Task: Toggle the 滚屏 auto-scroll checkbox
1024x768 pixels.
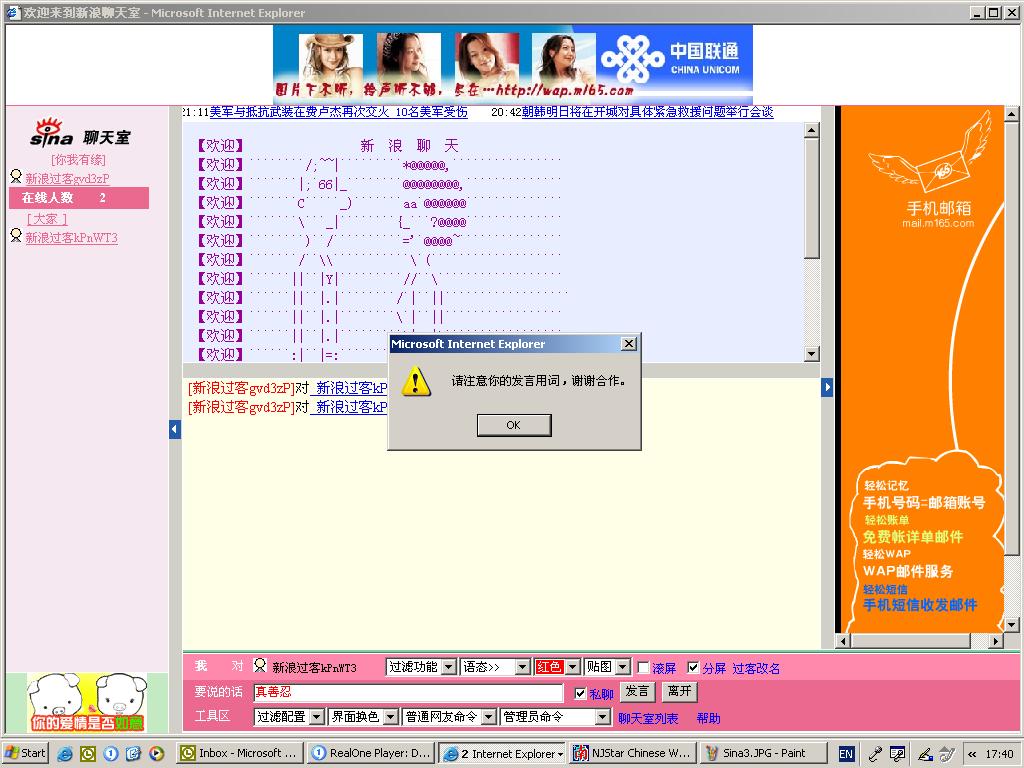Action: (x=643, y=667)
